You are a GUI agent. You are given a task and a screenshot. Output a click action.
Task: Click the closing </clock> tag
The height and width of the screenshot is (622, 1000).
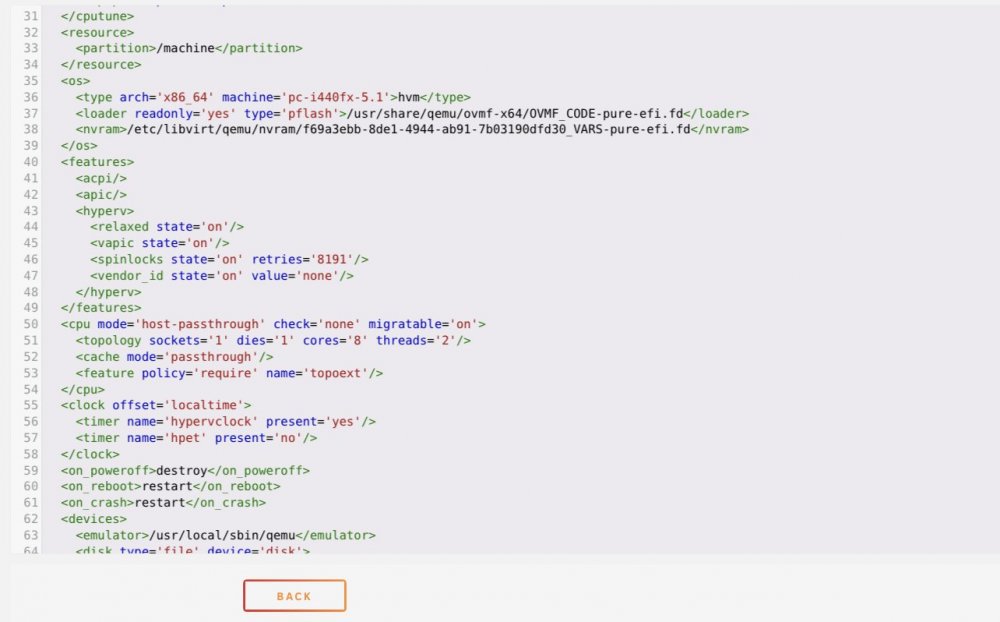(90, 454)
